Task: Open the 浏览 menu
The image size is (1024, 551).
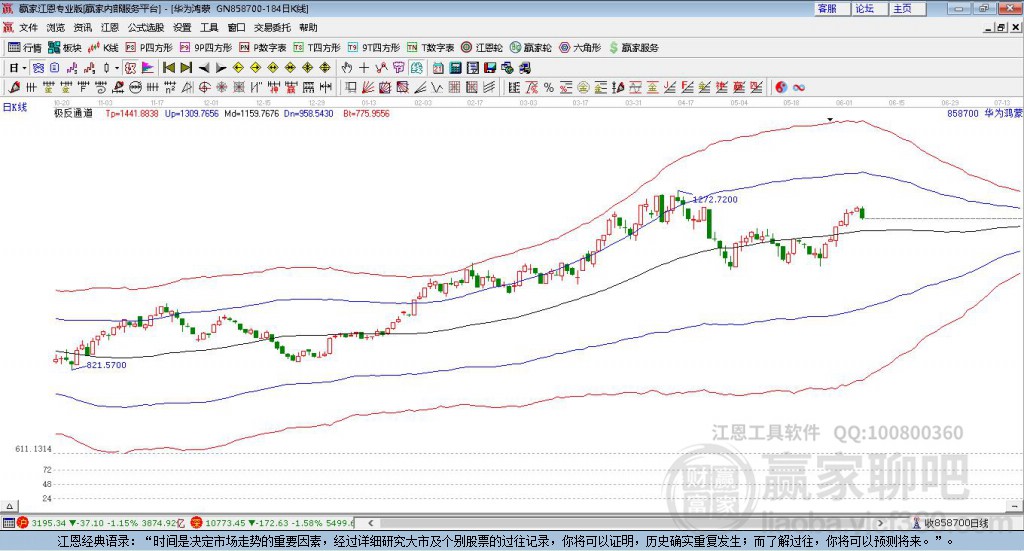Action: pyautogui.click(x=56, y=27)
